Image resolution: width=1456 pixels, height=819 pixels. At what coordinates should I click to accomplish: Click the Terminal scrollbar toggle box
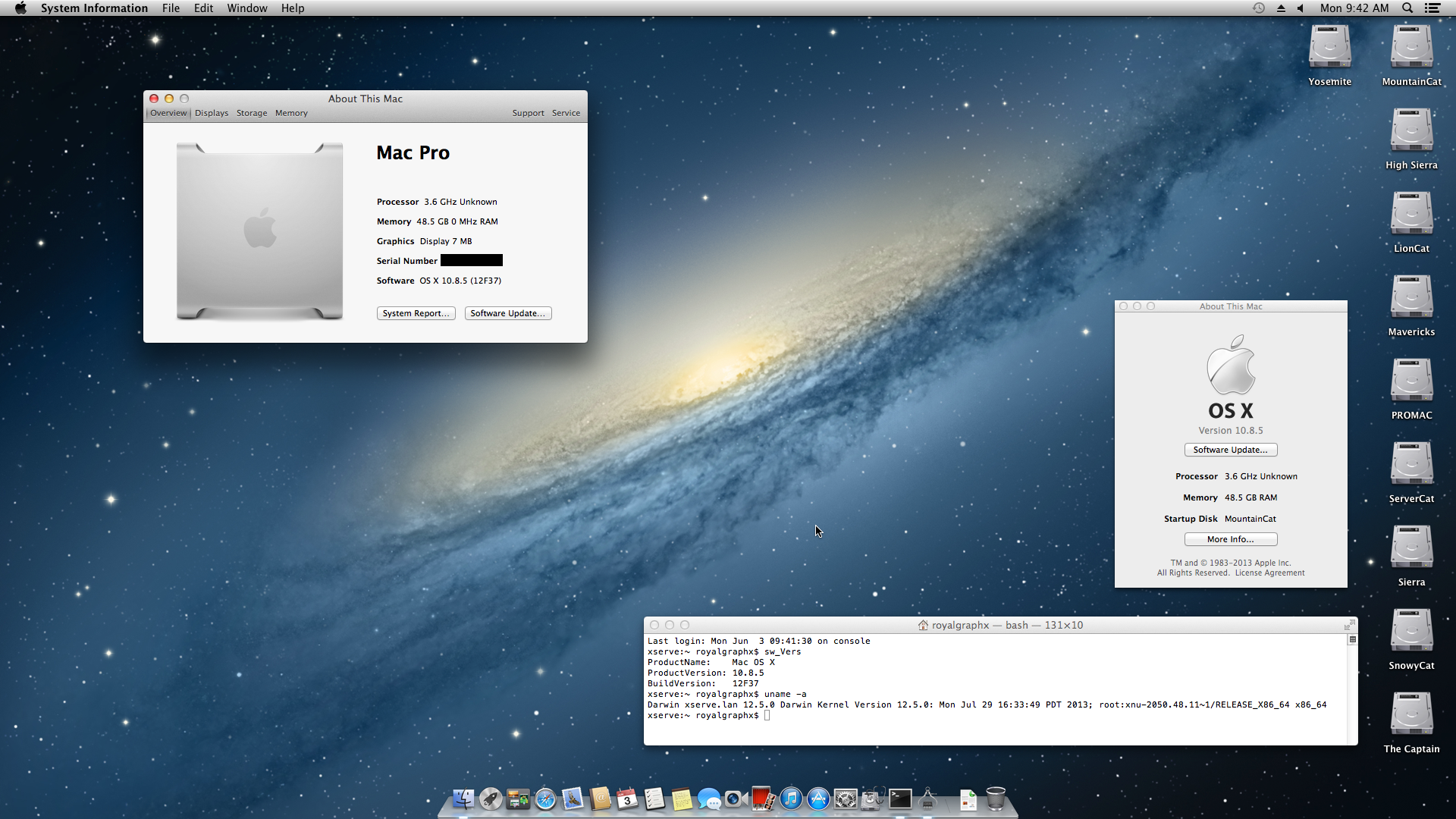click(1352, 639)
